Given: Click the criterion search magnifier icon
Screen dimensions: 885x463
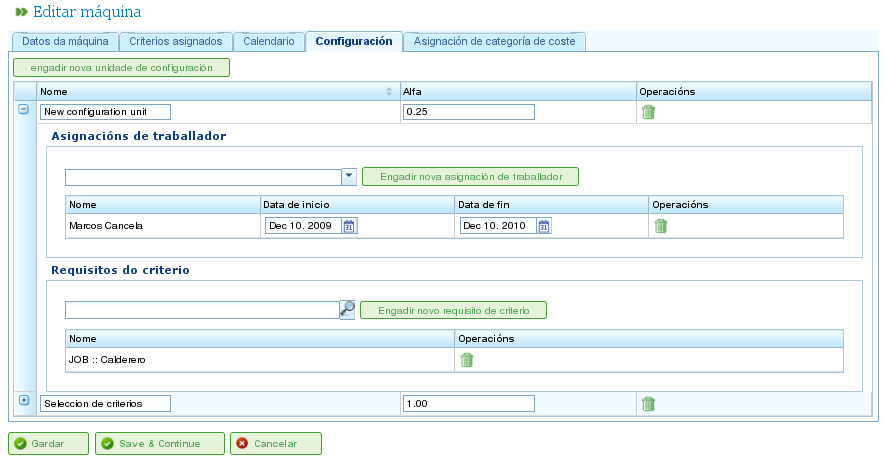Looking at the screenshot, I should [x=347, y=309].
